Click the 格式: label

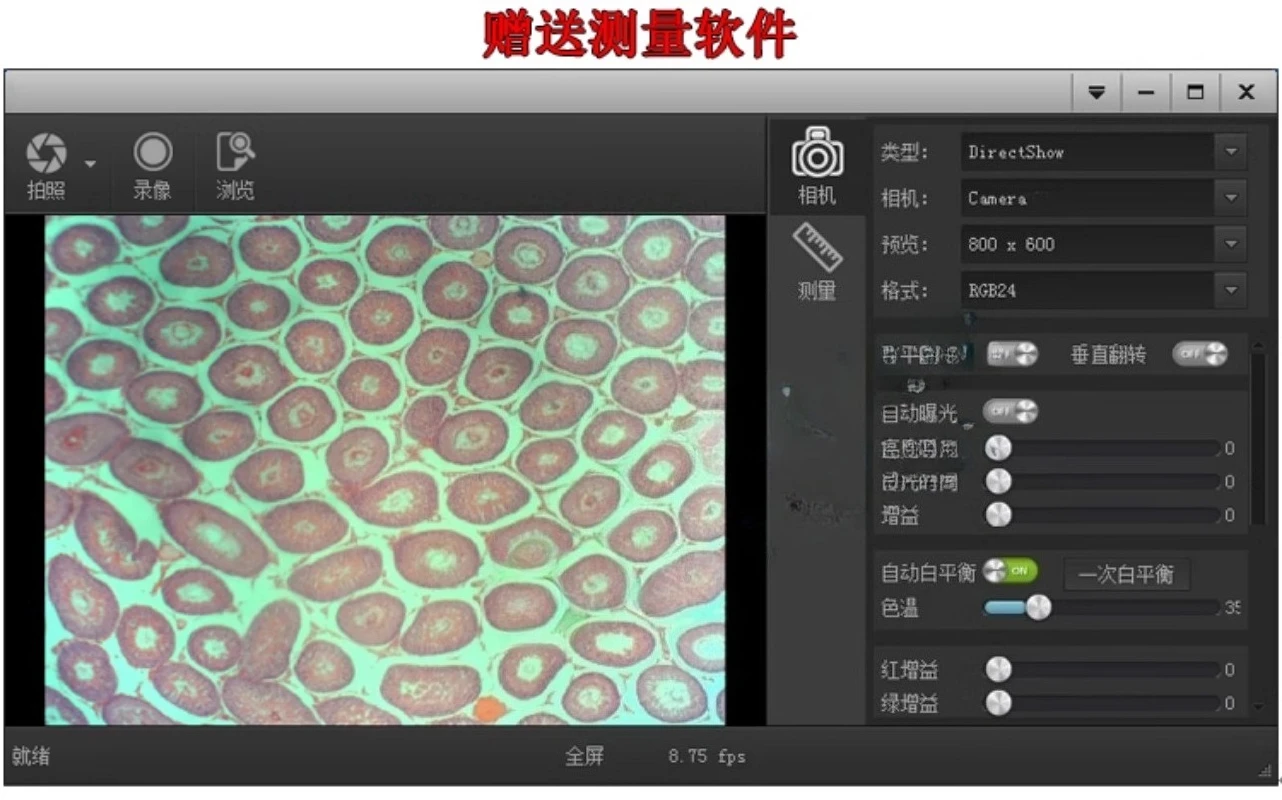coord(905,291)
